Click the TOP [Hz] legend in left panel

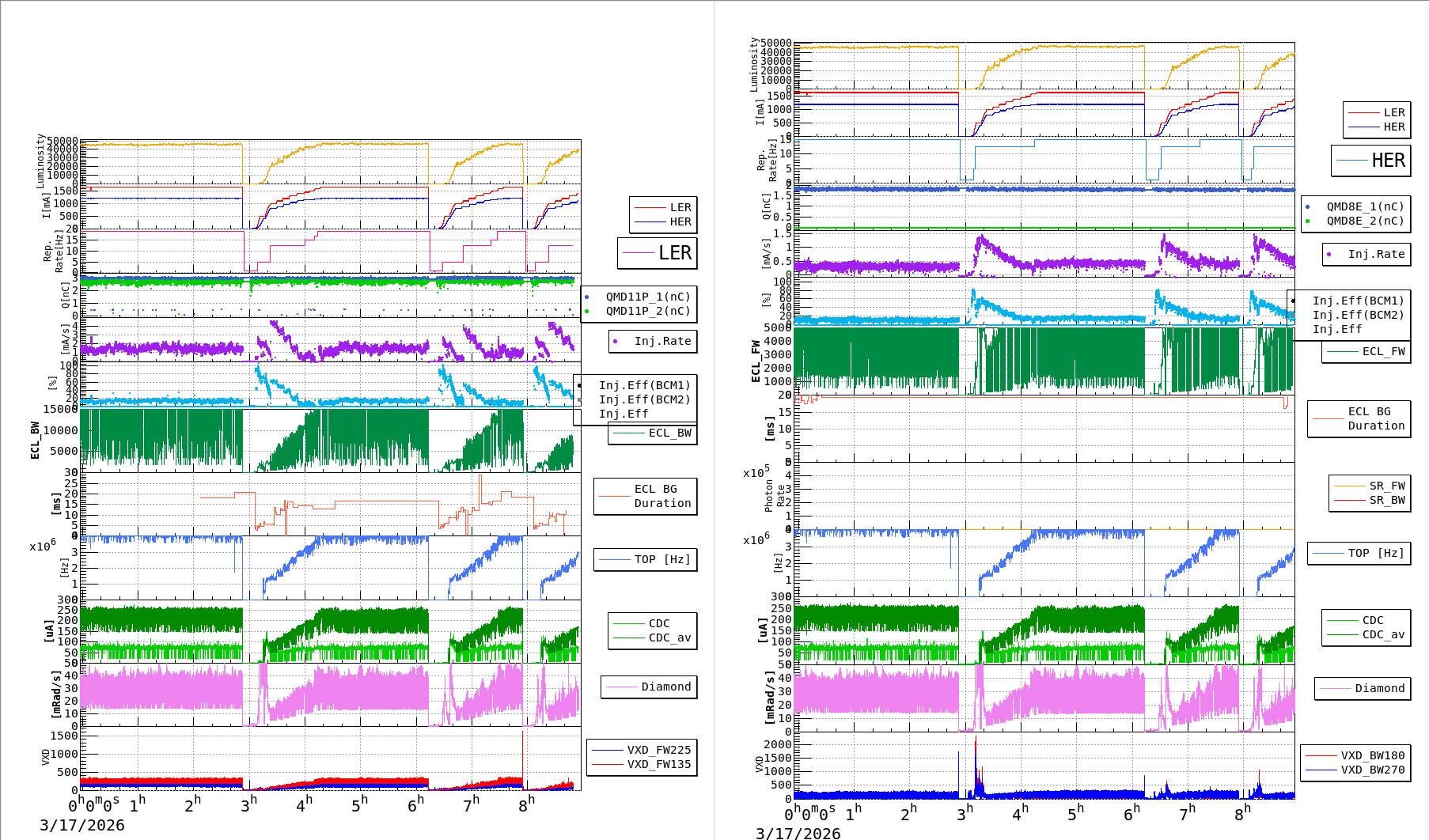[x=646, y=559]
